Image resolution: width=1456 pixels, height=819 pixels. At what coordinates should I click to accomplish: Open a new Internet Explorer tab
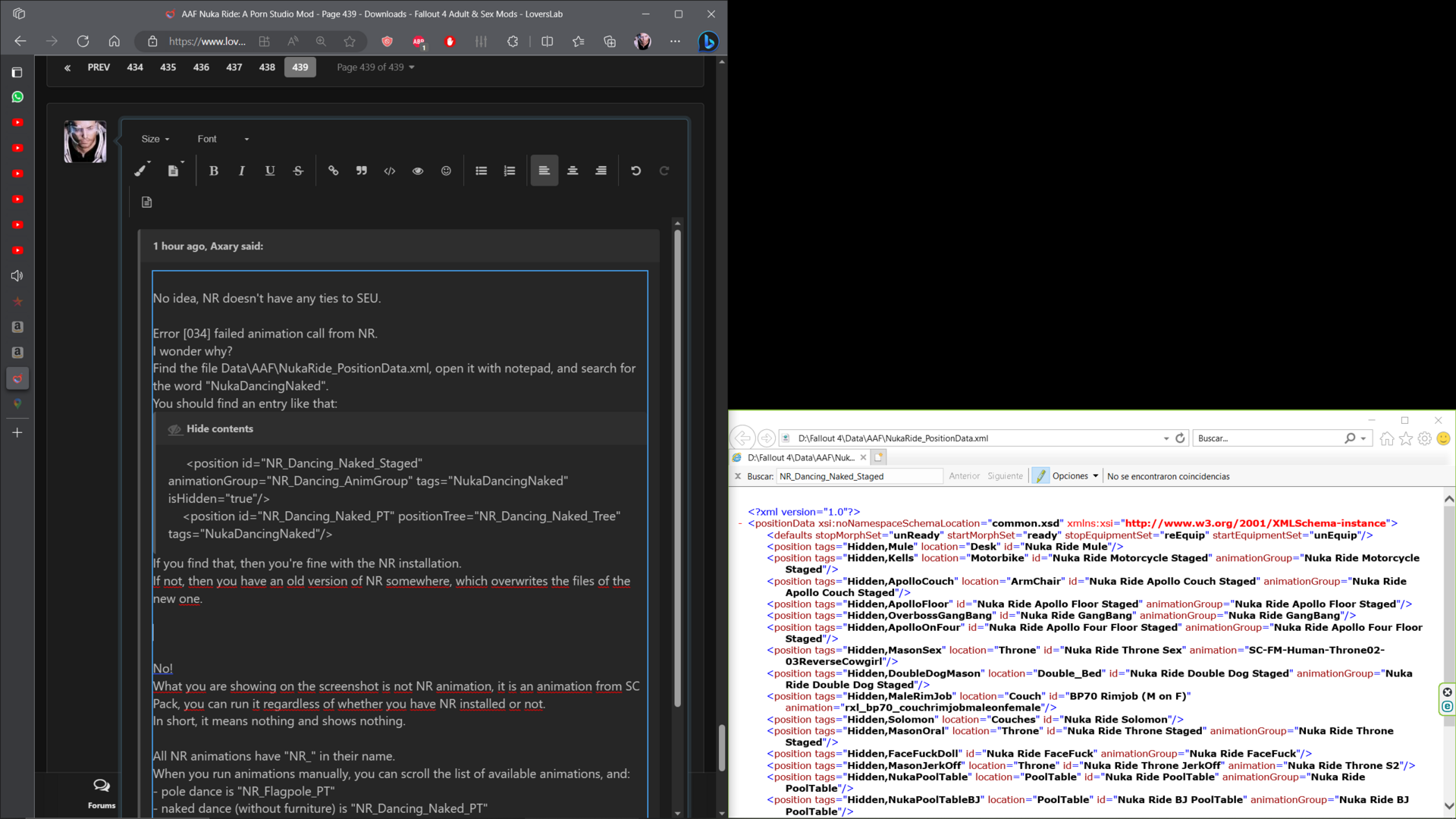(x=879, y=457)
